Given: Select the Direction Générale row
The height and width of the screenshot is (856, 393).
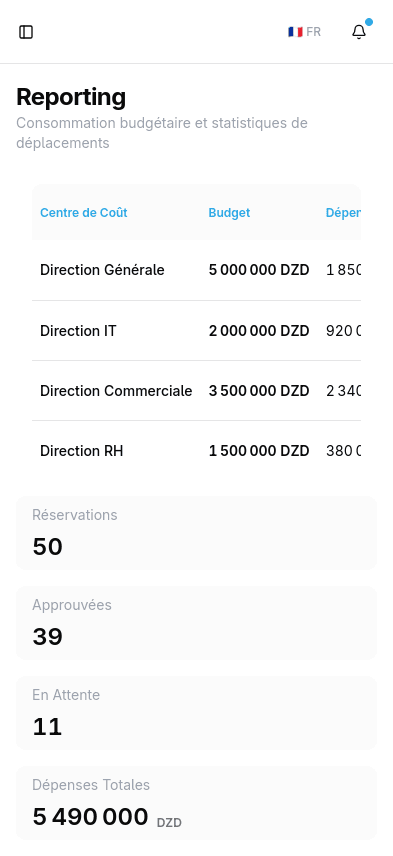Looking at the screenshot, I should [x=196, y=270].
